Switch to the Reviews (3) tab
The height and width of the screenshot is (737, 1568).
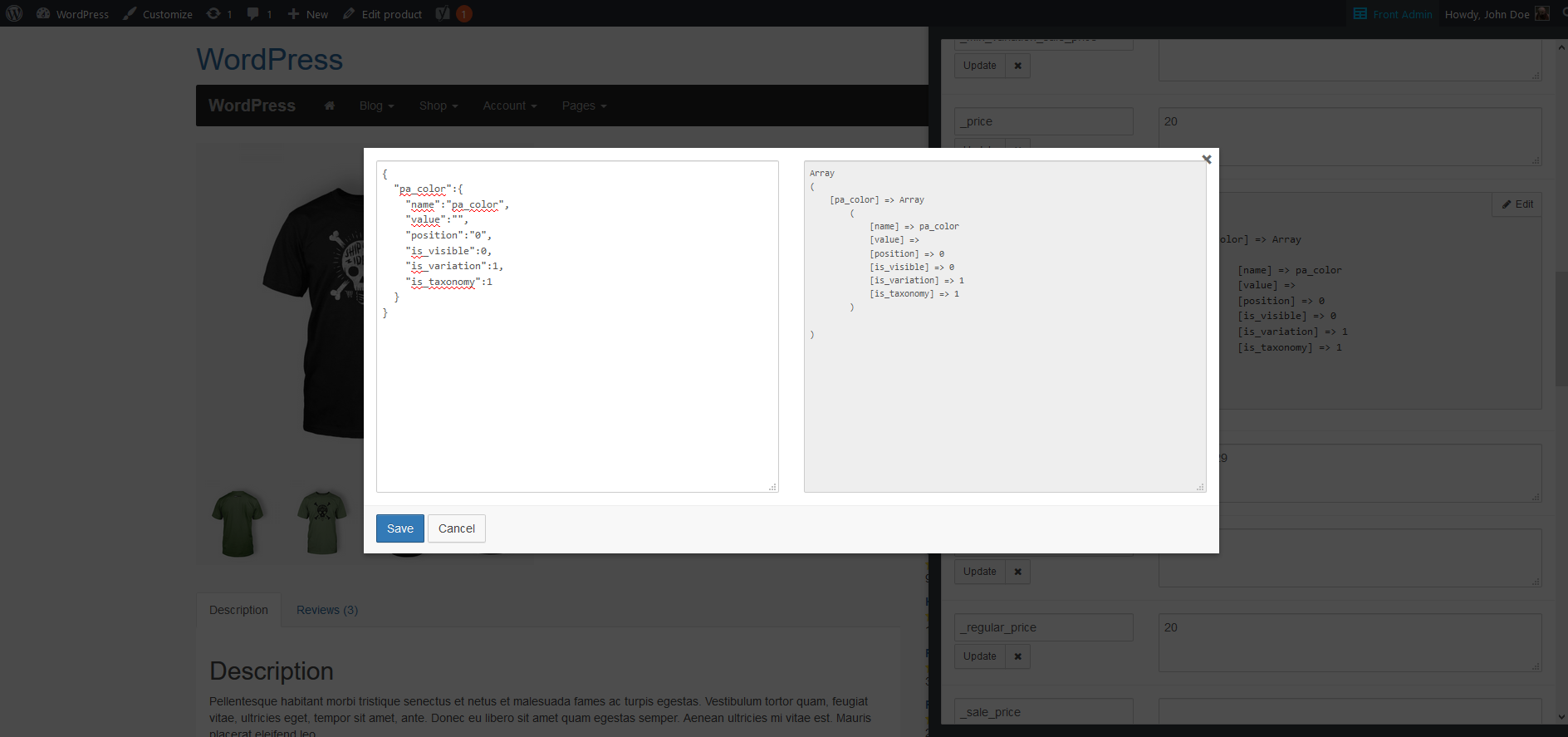tap(327, 610)
